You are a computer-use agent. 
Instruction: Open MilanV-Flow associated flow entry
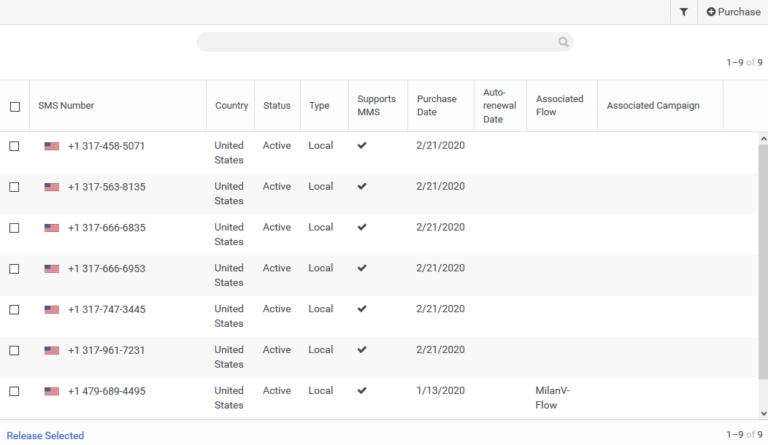pyautogui.click(x=552, y=398)
